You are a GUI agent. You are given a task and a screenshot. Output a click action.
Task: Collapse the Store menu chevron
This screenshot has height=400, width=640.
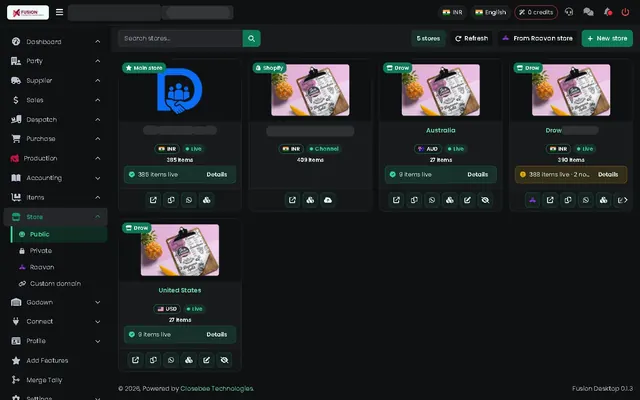click(98, 217)
